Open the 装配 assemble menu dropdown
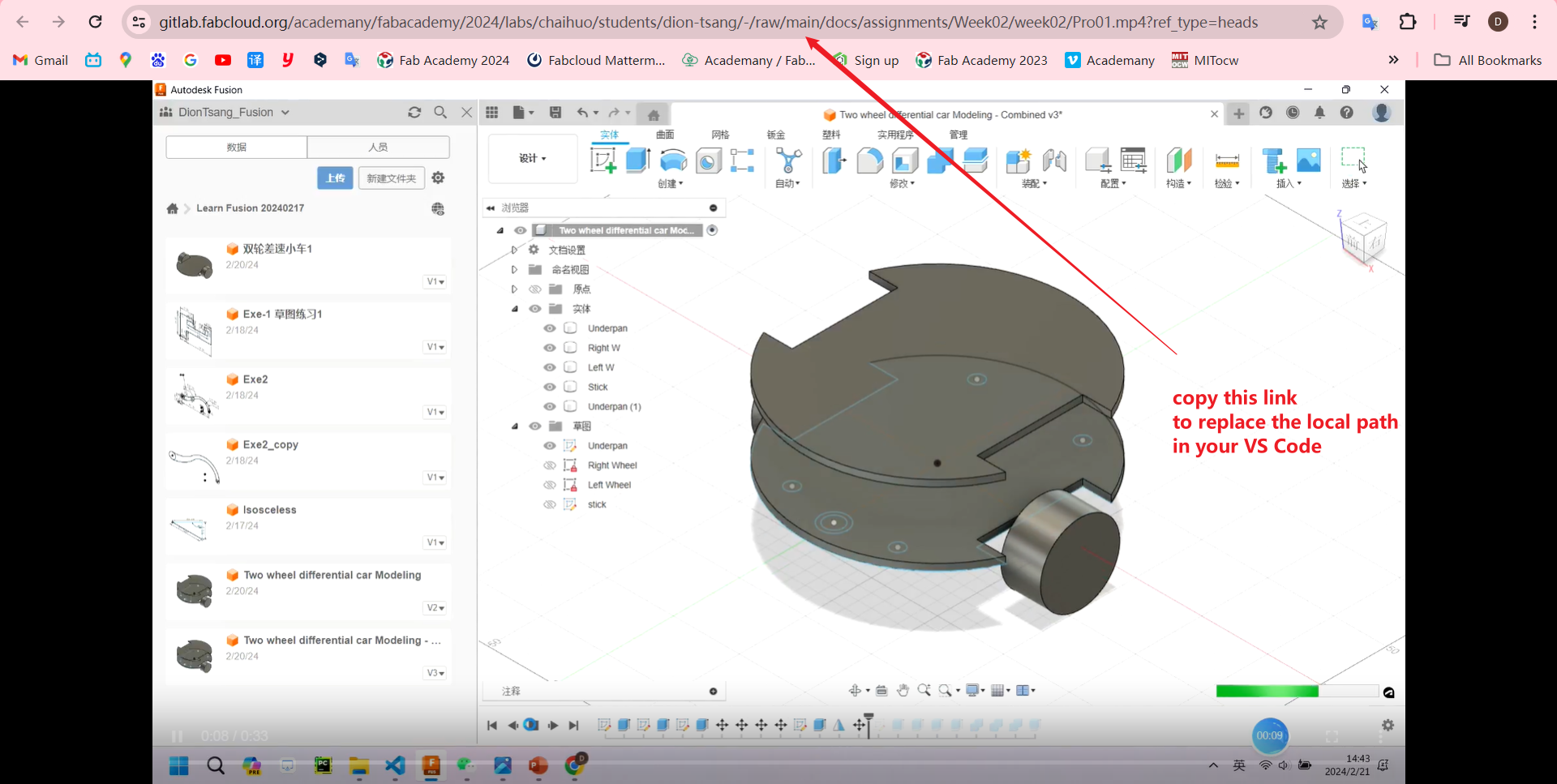Viewport: 1557px width, 784px height. tap(1034, 184)
